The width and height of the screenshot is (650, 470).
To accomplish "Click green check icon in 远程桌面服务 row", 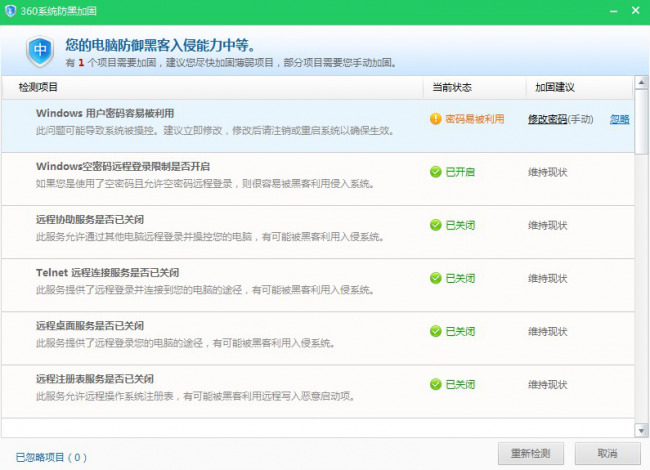I will (435, 331).
